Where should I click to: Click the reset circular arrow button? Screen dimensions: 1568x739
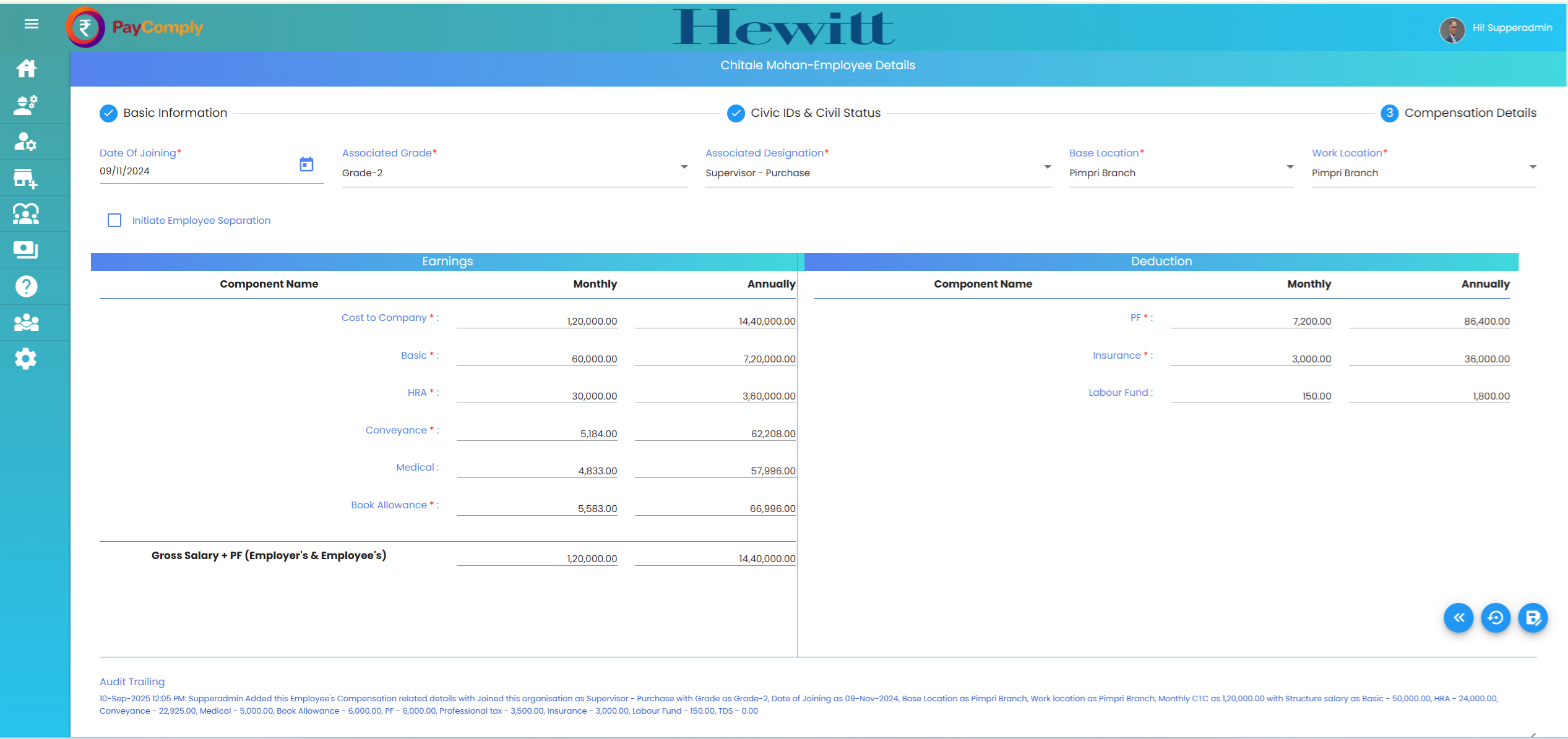[x=1496, y=617]
